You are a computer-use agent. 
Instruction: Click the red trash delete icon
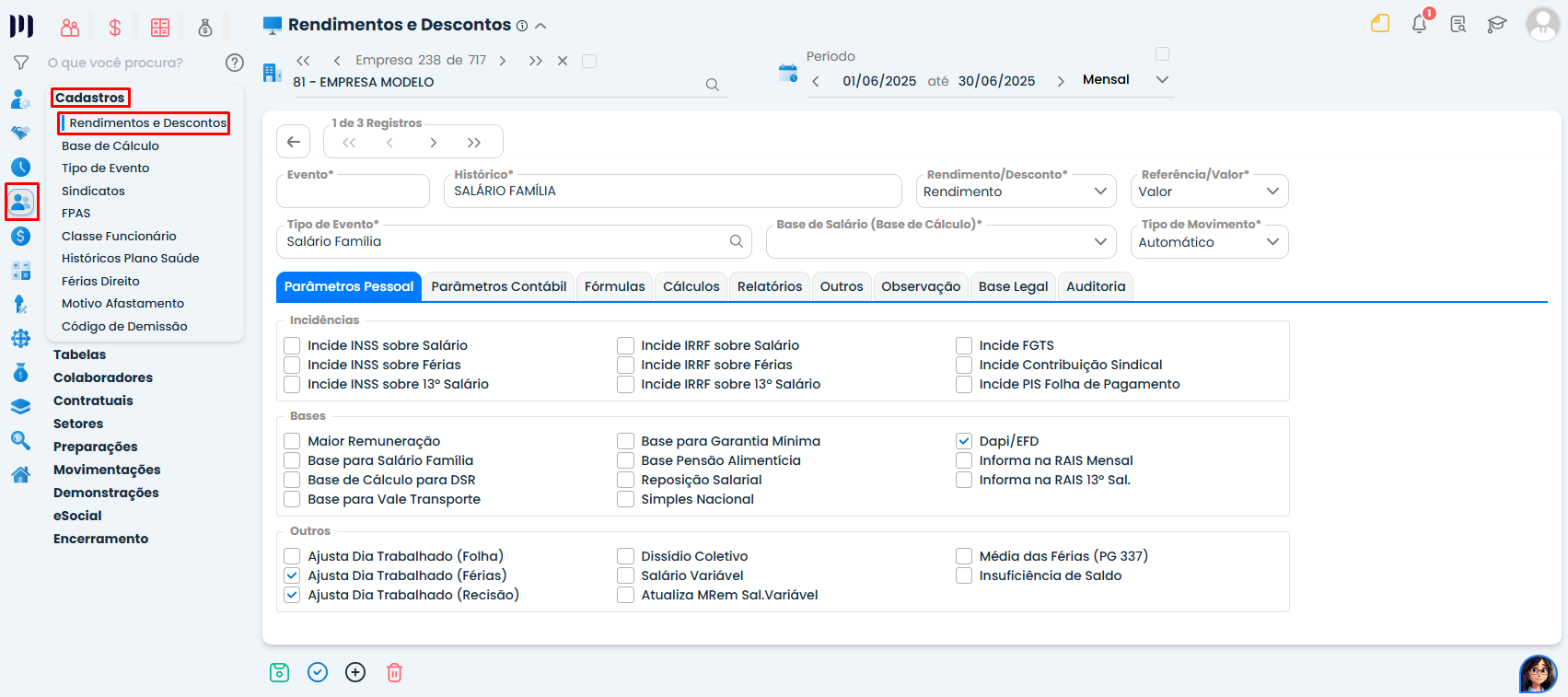[394, 673]
